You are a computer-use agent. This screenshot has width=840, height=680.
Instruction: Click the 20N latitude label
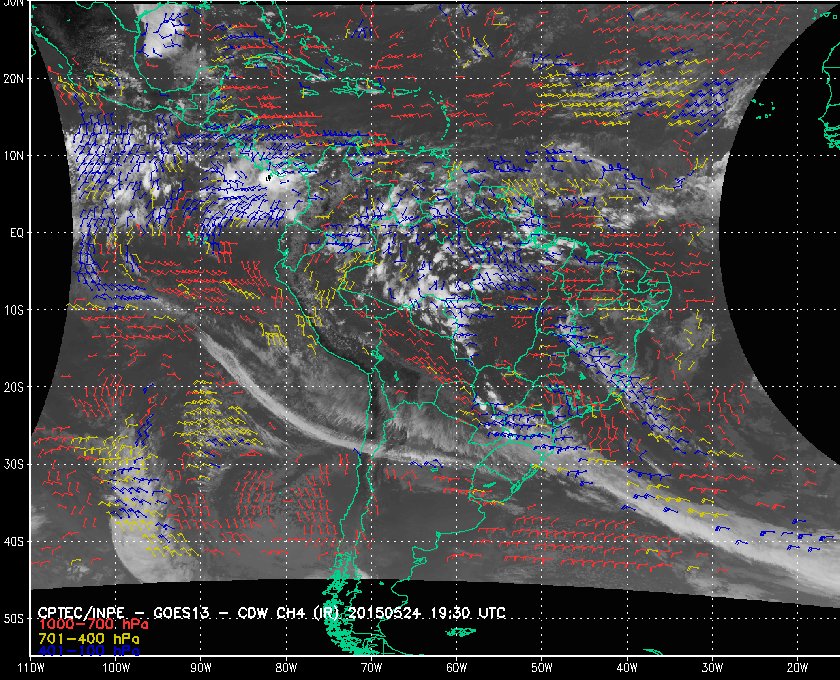[13, 79]
